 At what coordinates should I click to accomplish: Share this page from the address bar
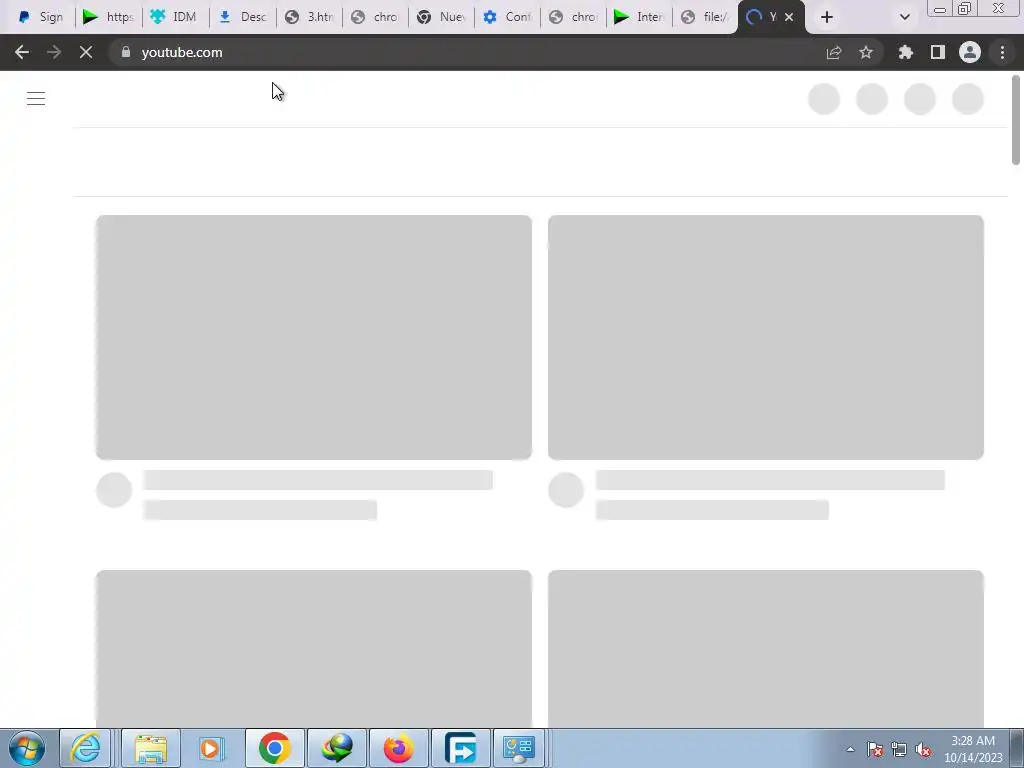tap(834, 52)
